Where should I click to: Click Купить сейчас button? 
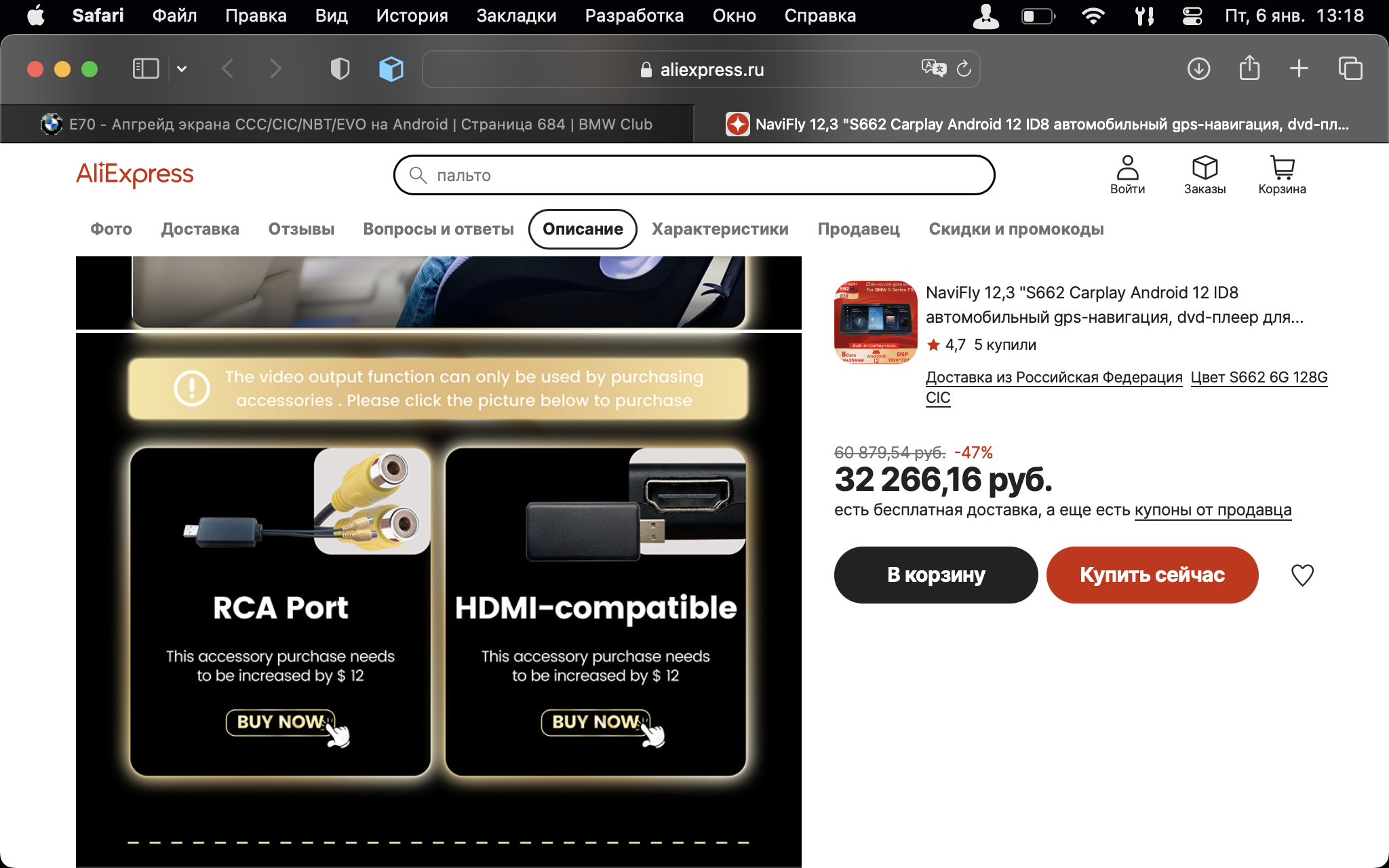coord(1152,575)
